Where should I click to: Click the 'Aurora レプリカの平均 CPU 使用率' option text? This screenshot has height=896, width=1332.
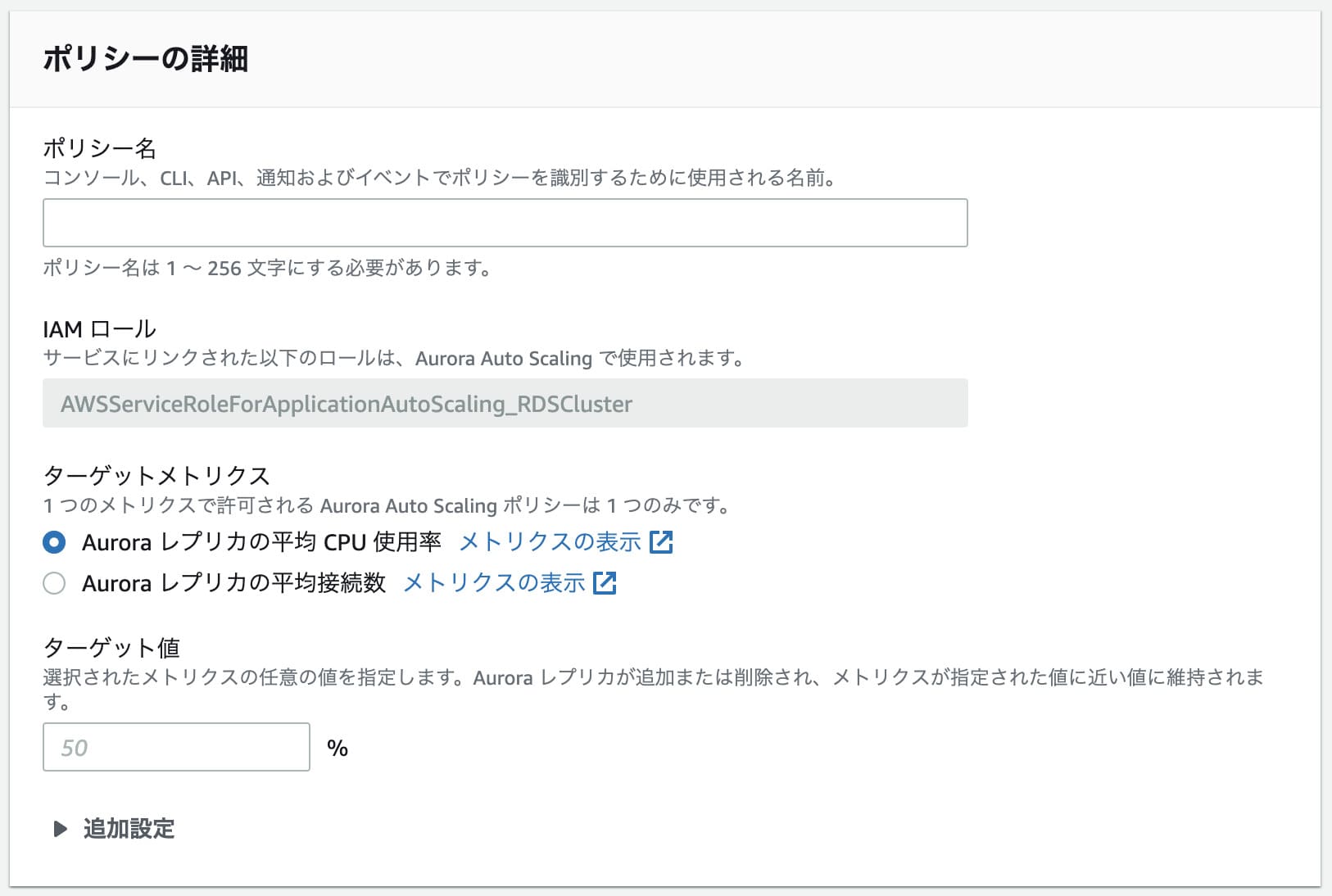261,542
